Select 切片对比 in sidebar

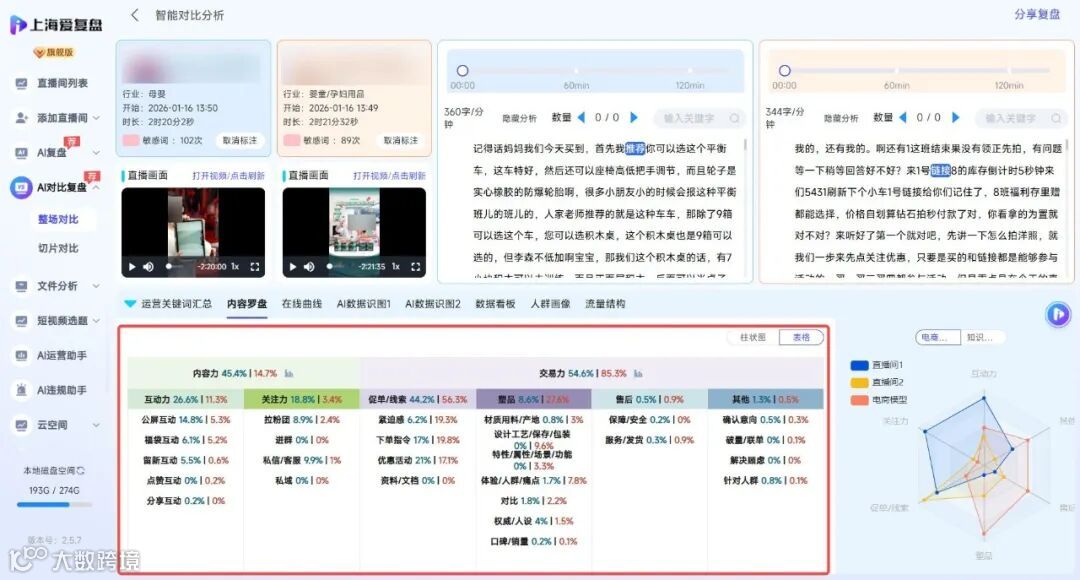pyautogui.click(x=58, y=248)
